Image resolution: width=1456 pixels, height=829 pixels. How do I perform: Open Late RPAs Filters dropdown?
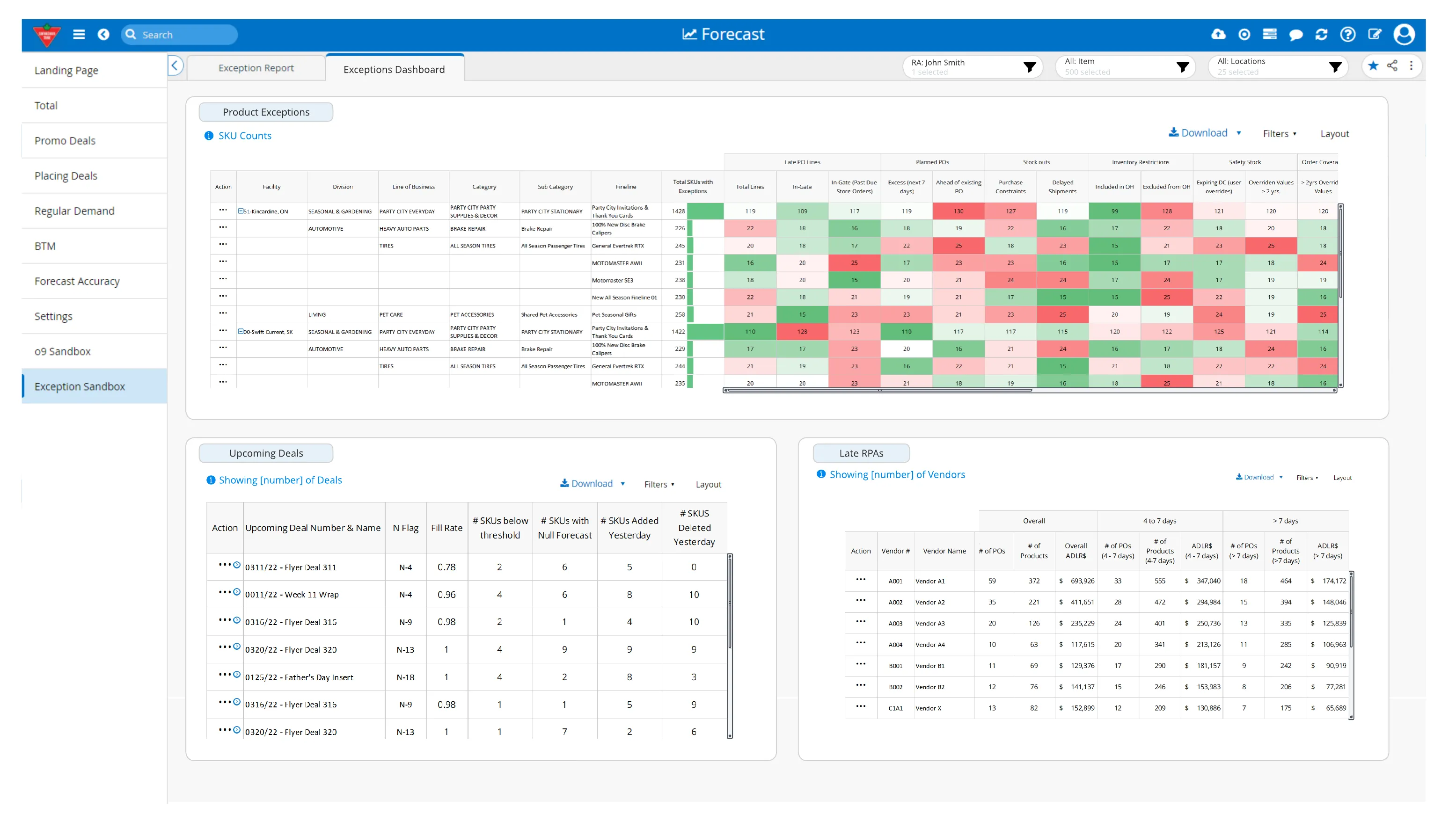[x=1307, y=478]
